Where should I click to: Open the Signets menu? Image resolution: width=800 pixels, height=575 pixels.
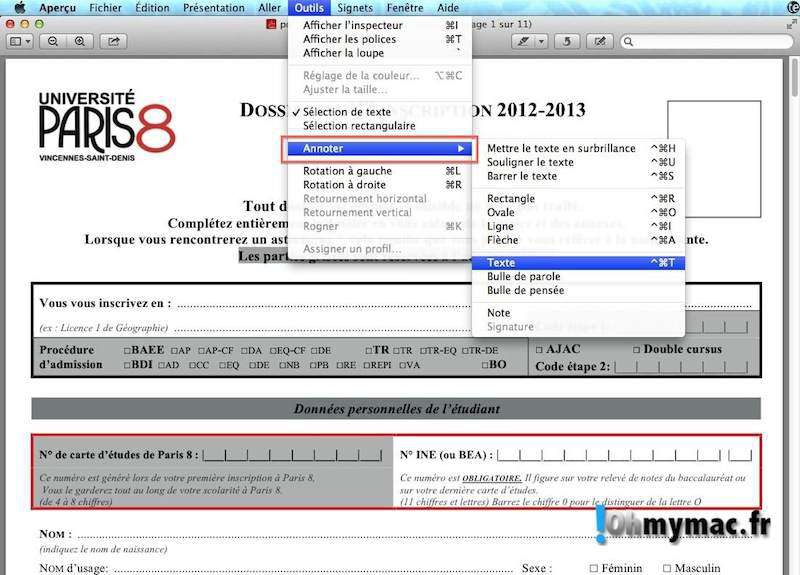click(355, 8)
